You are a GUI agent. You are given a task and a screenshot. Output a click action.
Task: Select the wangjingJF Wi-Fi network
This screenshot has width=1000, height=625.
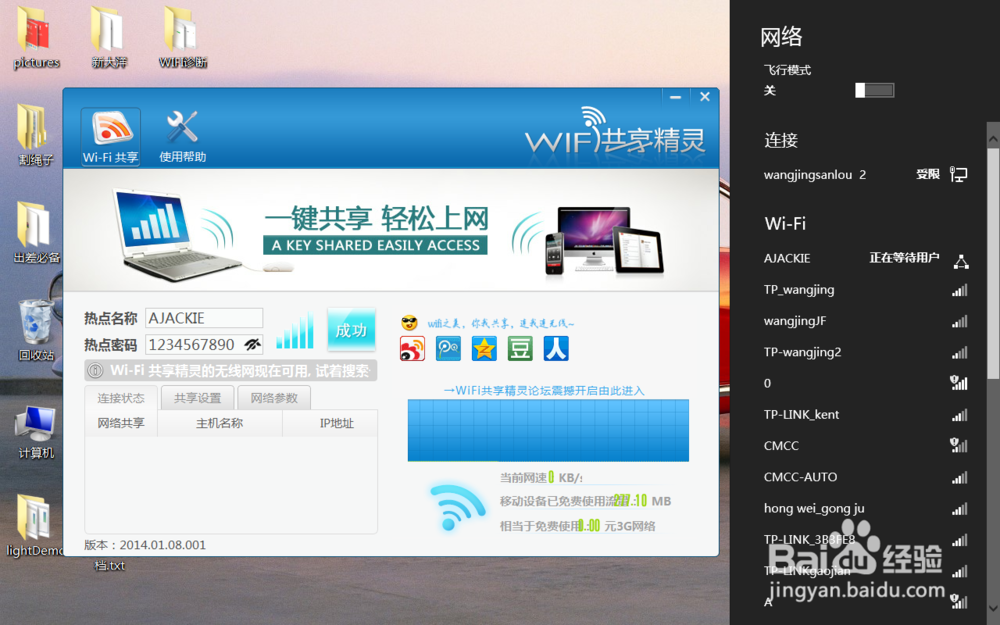[865, 321]
